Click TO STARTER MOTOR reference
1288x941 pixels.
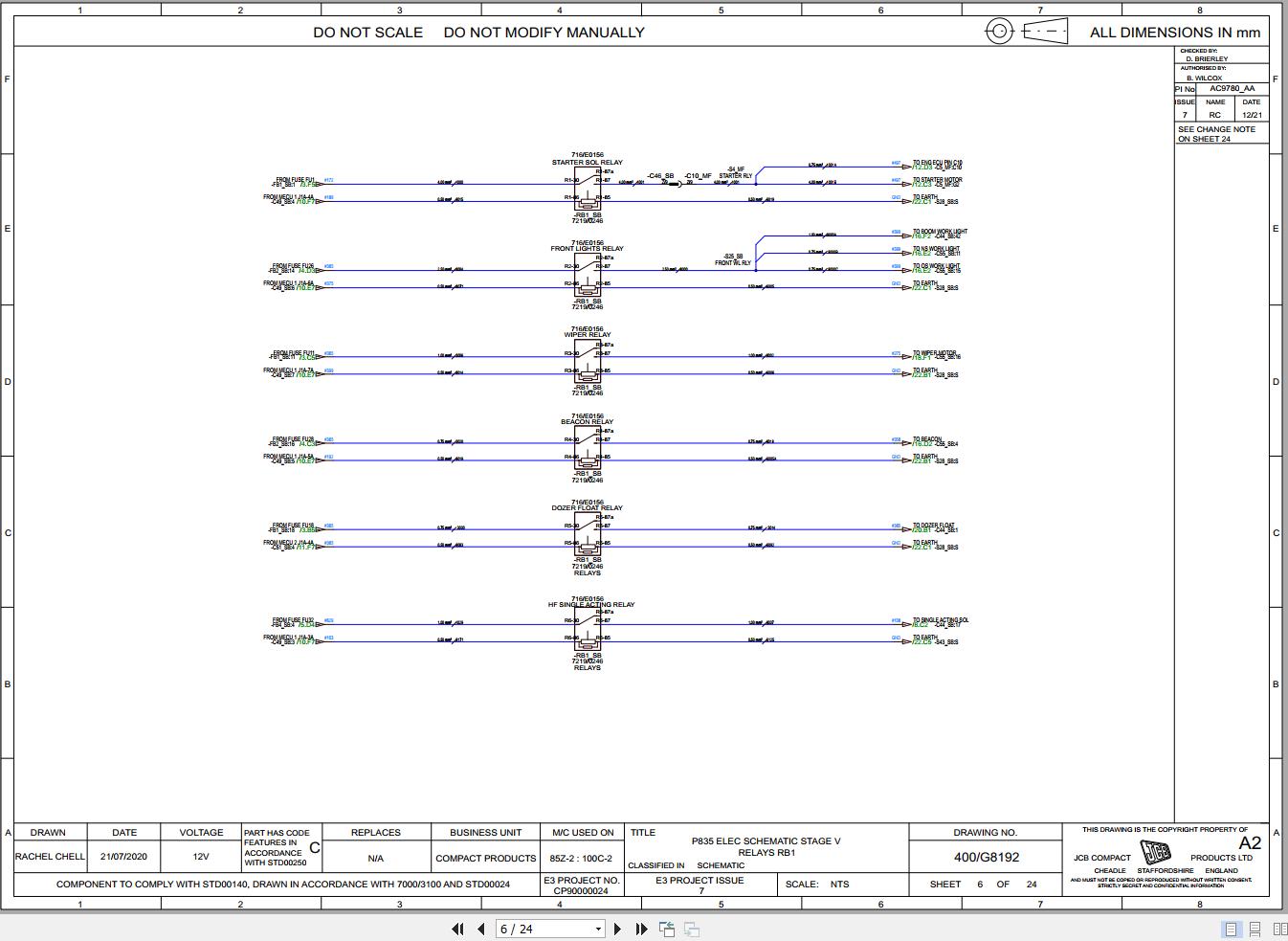pyautogui.click(x=937, y=179)
